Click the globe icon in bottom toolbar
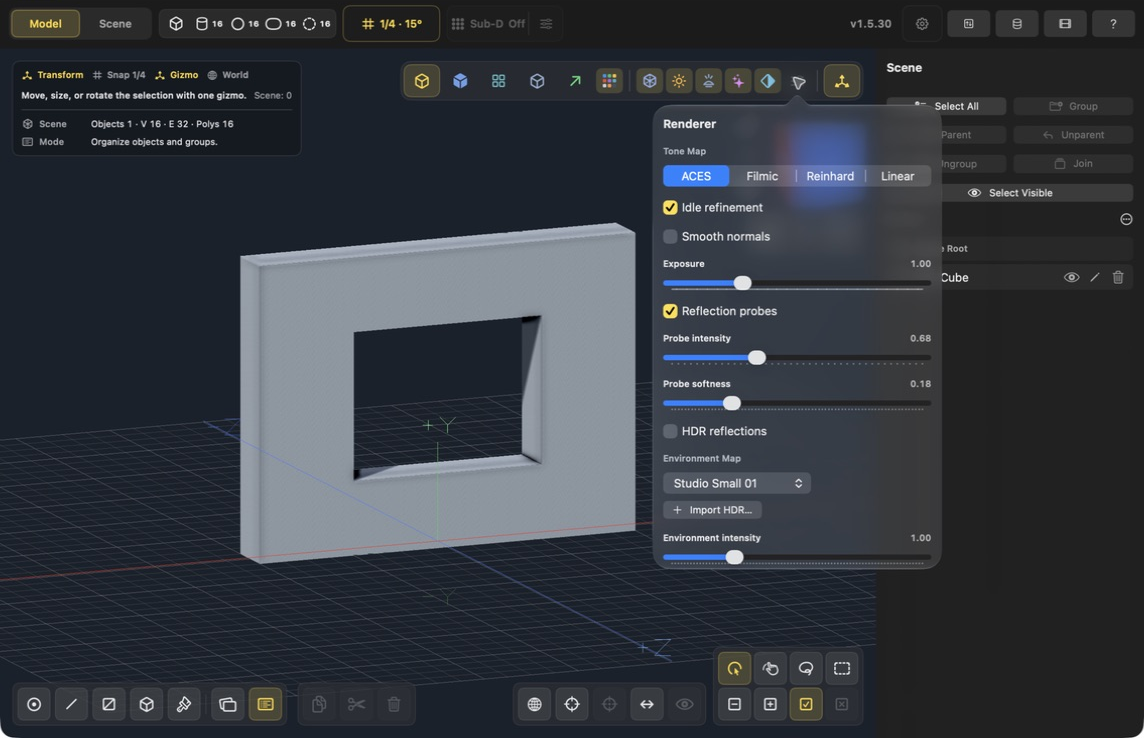 tap(535, 704)
